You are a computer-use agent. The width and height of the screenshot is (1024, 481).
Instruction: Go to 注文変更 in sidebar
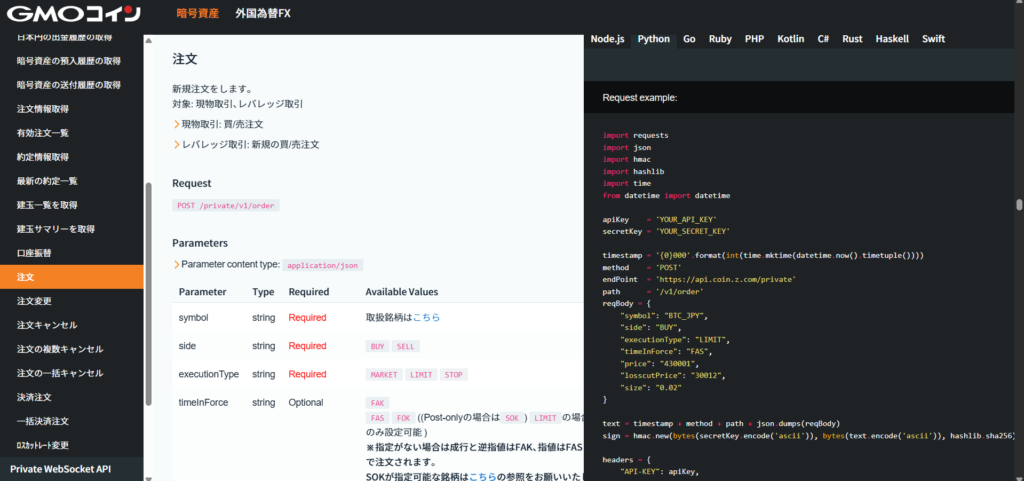tap(34, 301)
